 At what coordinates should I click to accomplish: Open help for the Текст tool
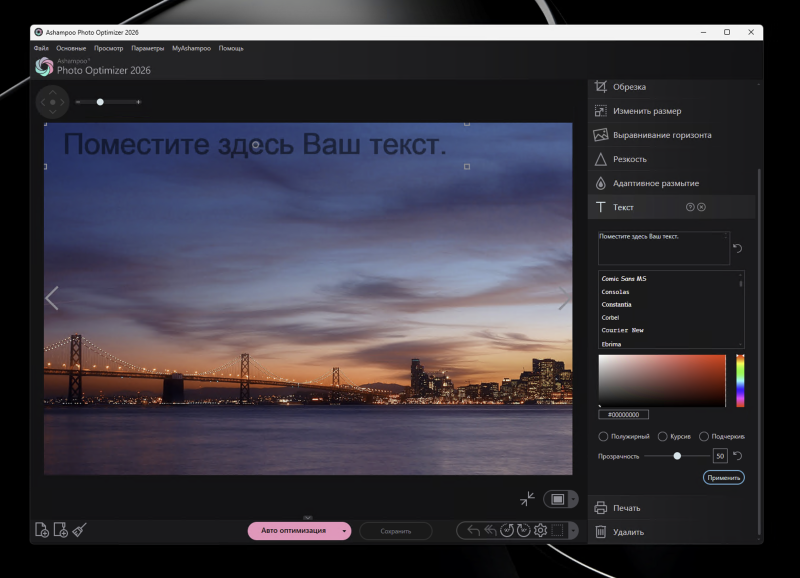(690, 207)
